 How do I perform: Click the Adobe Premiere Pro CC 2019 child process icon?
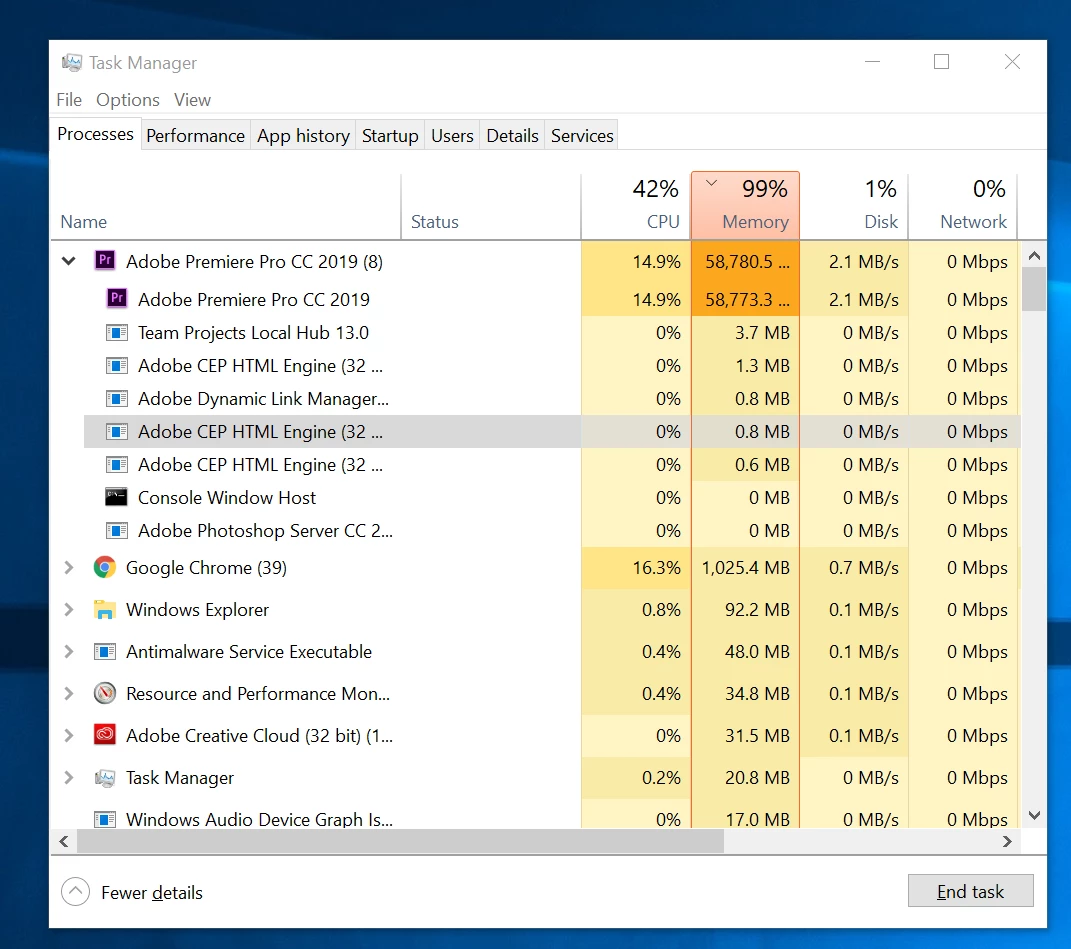(x=117, y=299)
